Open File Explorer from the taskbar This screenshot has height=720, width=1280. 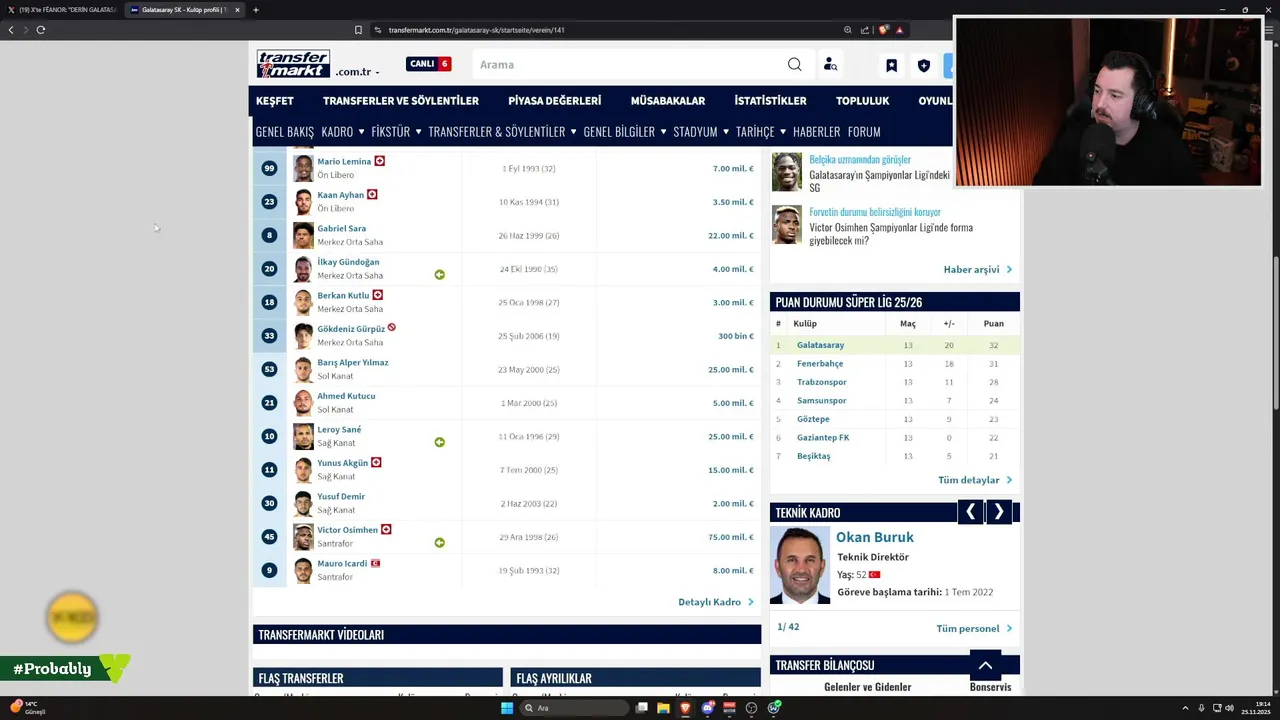663,708
